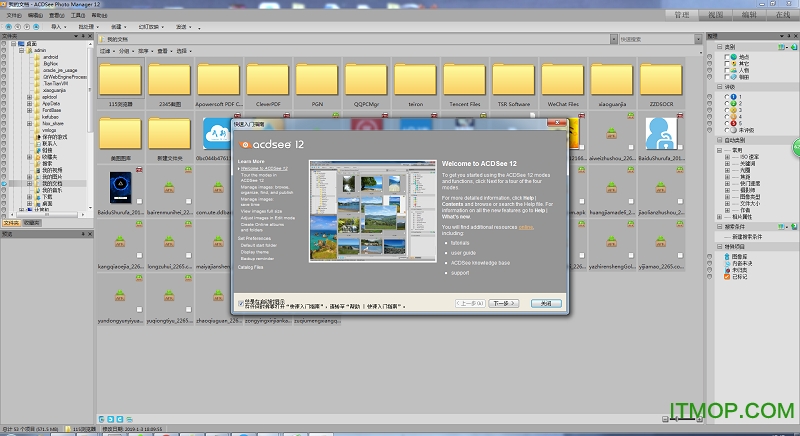Expand the ISO 速率 auto category
The image size is (800, 436).
[x=727, y=157]
